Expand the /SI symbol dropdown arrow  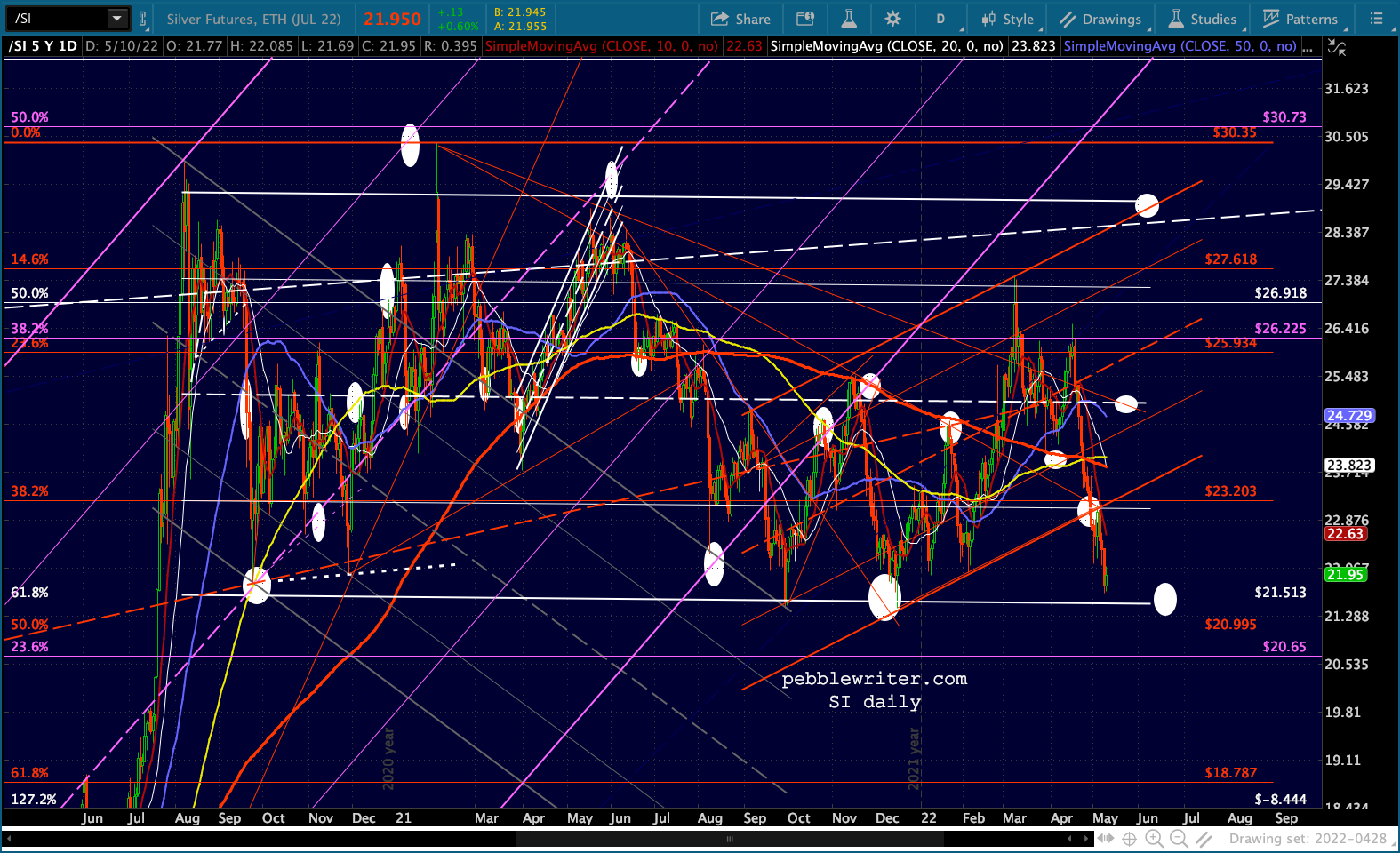pos(117,19)
